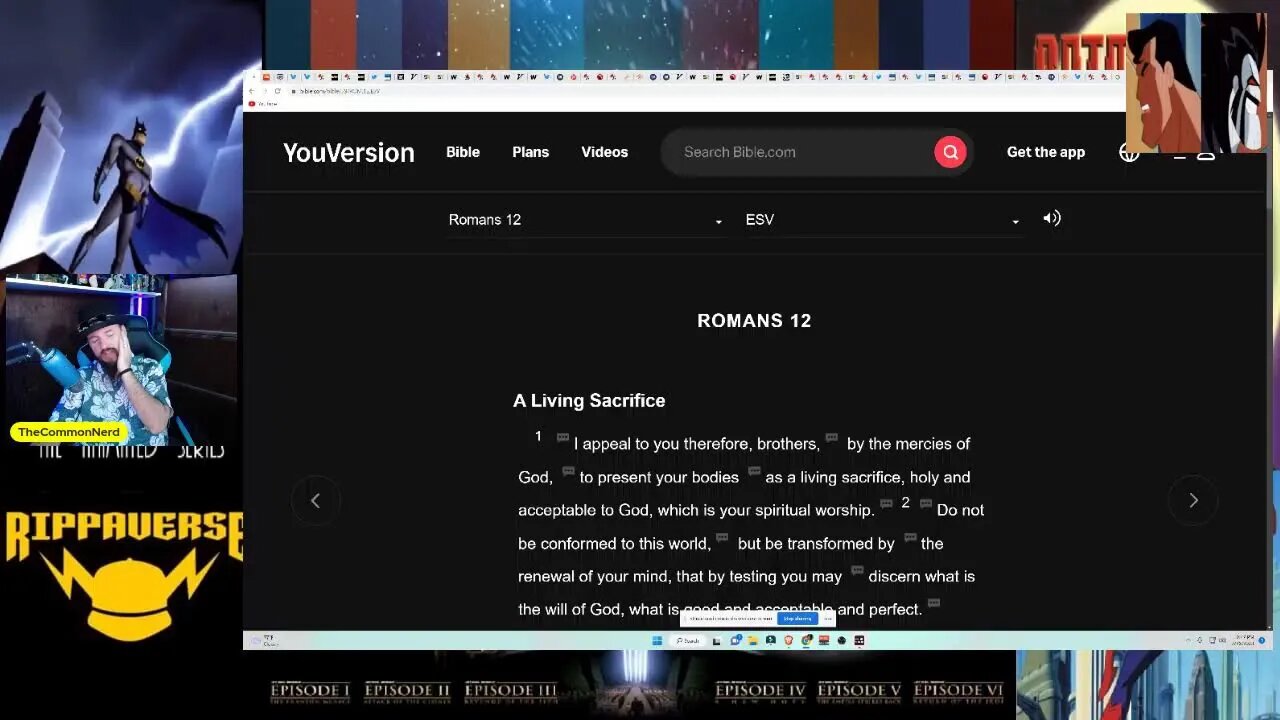Open footnote icon after "God," in verse 1

tap(568, 471)
